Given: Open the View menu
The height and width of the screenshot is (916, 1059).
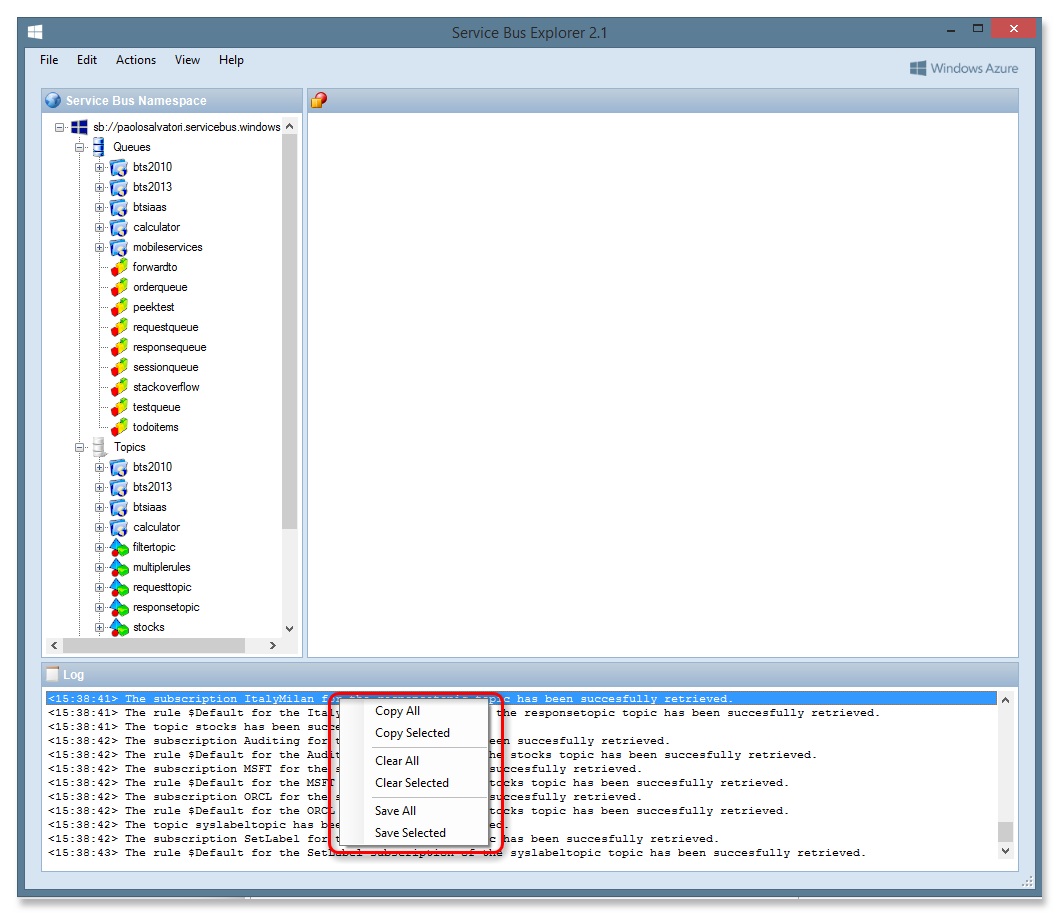Looking at the screenshot, I should (187, 60).
